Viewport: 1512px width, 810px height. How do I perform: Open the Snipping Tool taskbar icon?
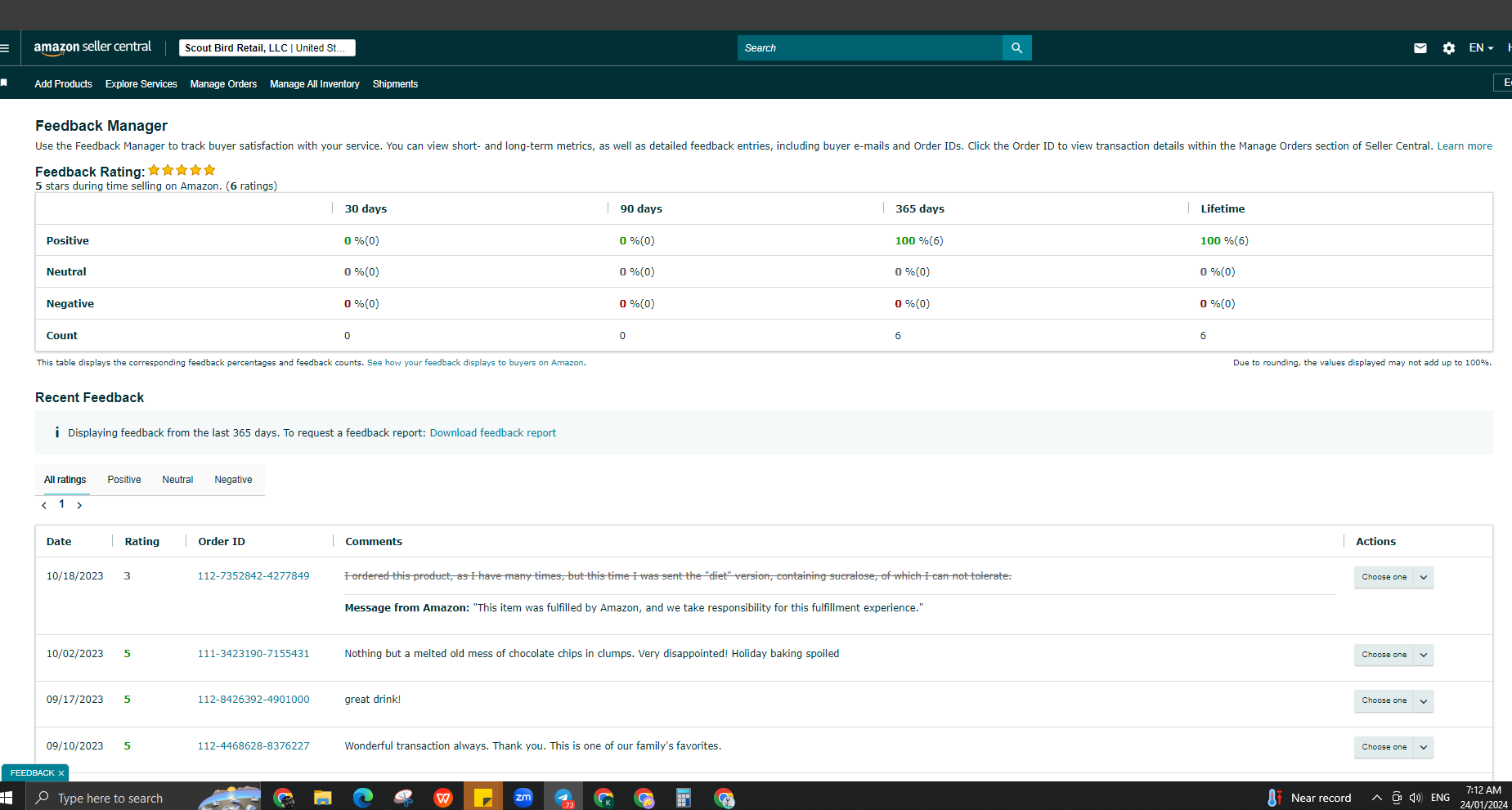(402, 798)
